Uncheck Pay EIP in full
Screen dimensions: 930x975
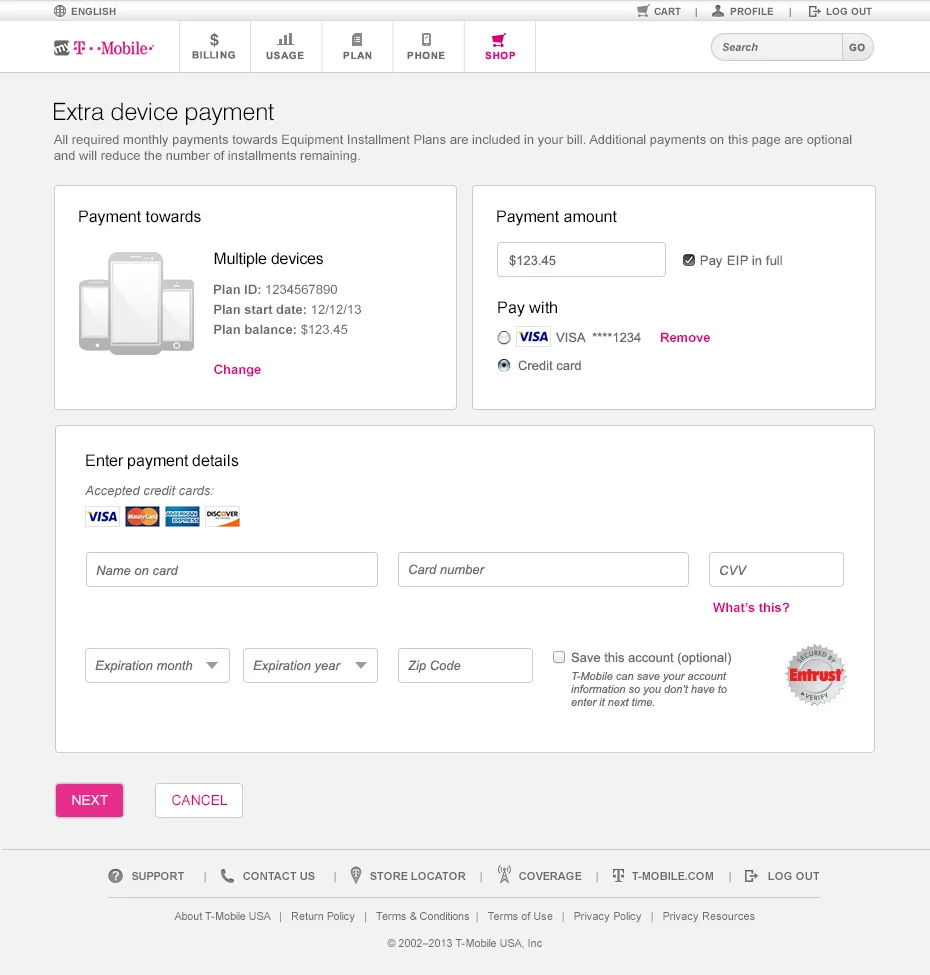click(x=689, y=258)
